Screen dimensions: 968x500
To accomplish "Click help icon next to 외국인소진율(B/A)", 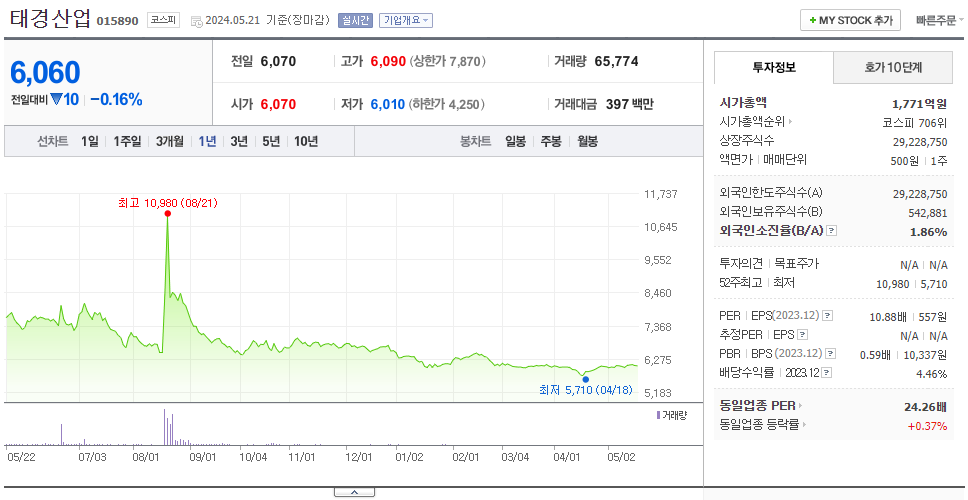I will click(832, 231).
